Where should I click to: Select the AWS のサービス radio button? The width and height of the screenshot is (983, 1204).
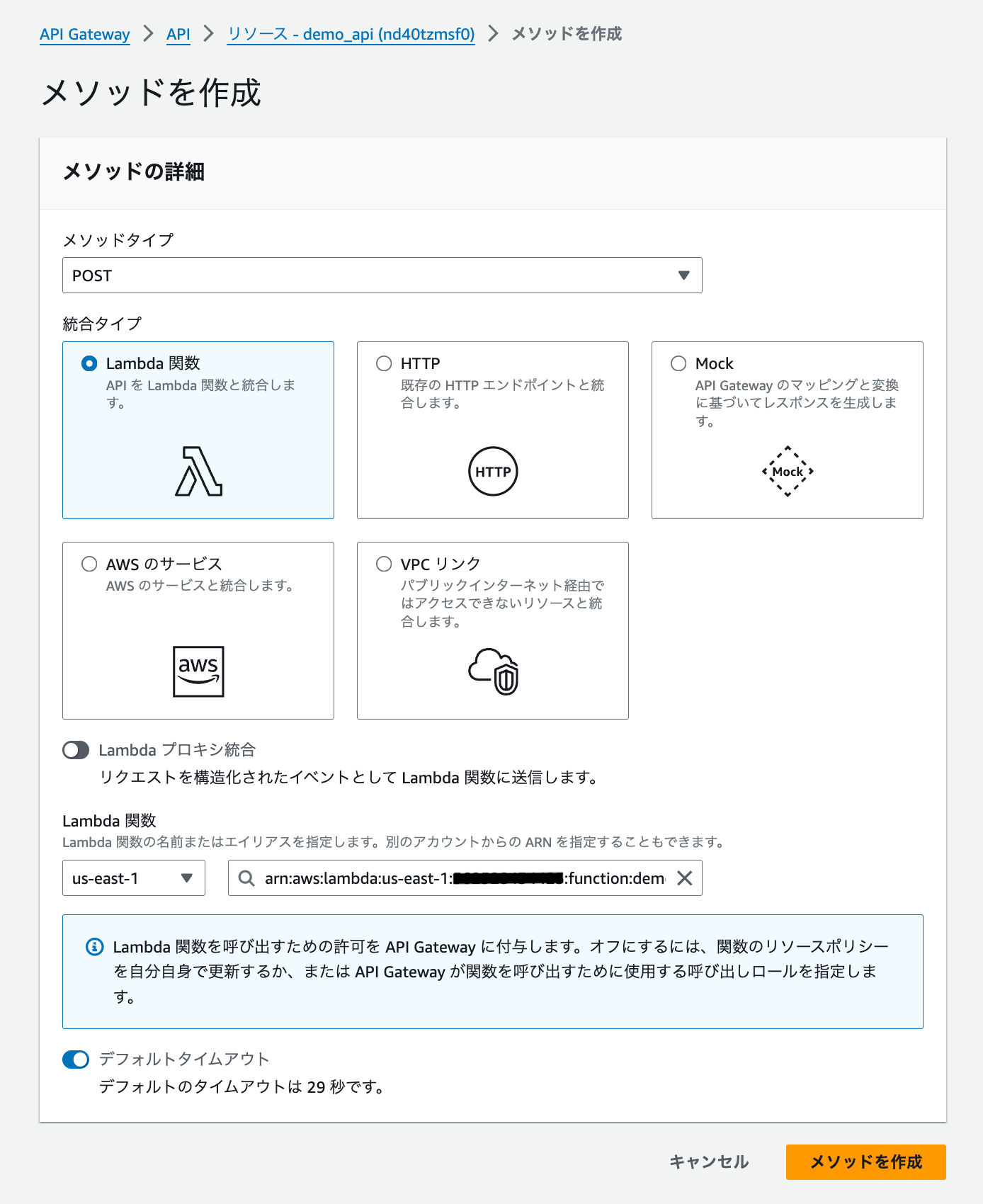pos(89,564)
